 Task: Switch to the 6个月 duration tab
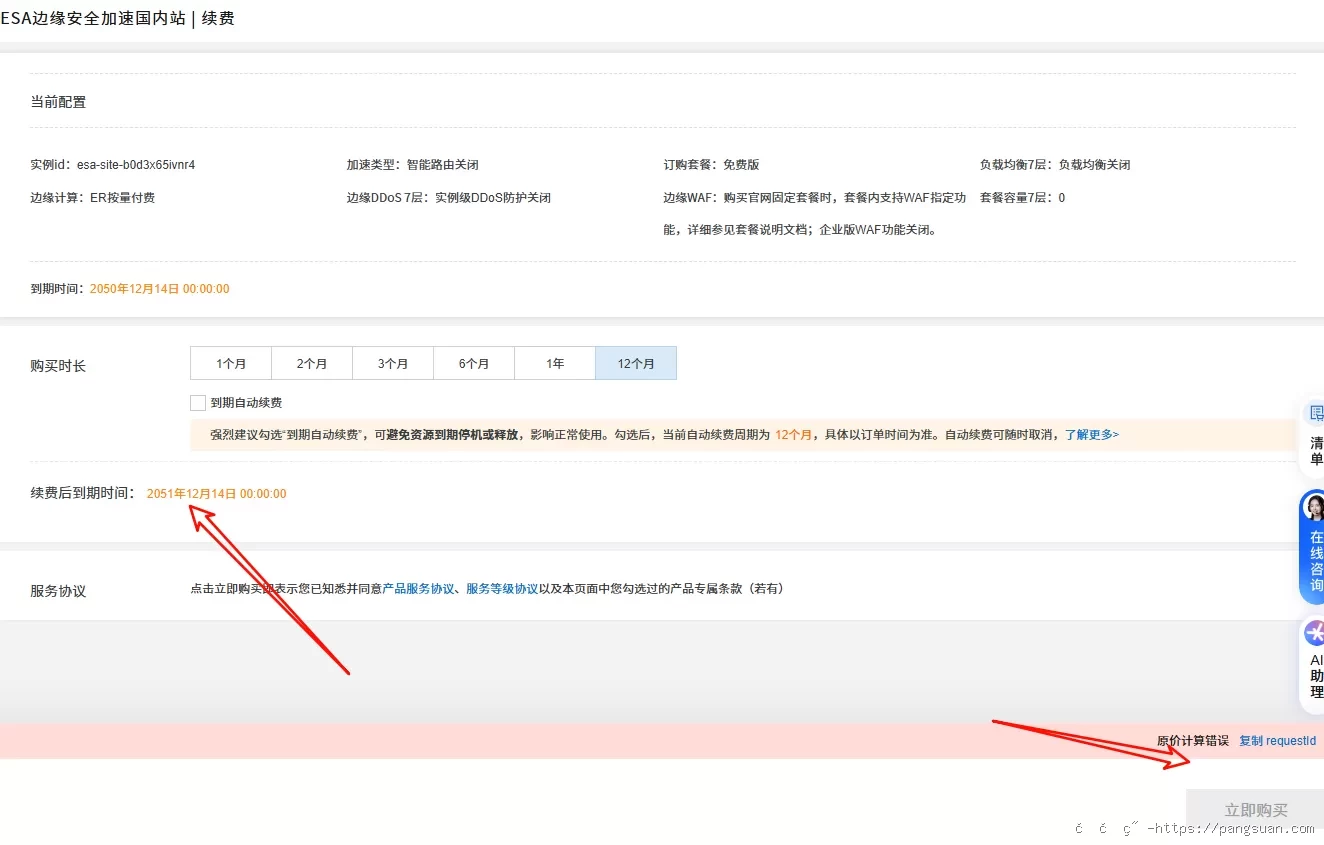(x=473, y=363)
